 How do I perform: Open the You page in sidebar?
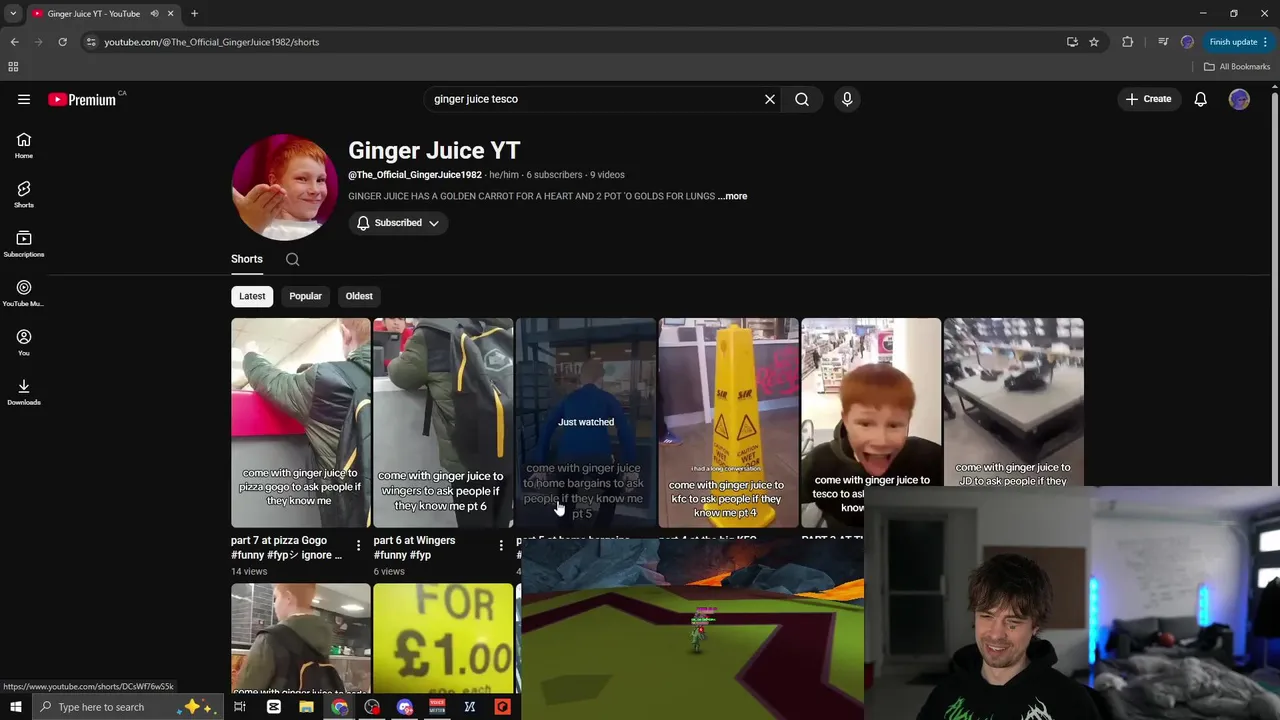click(24, 343)
